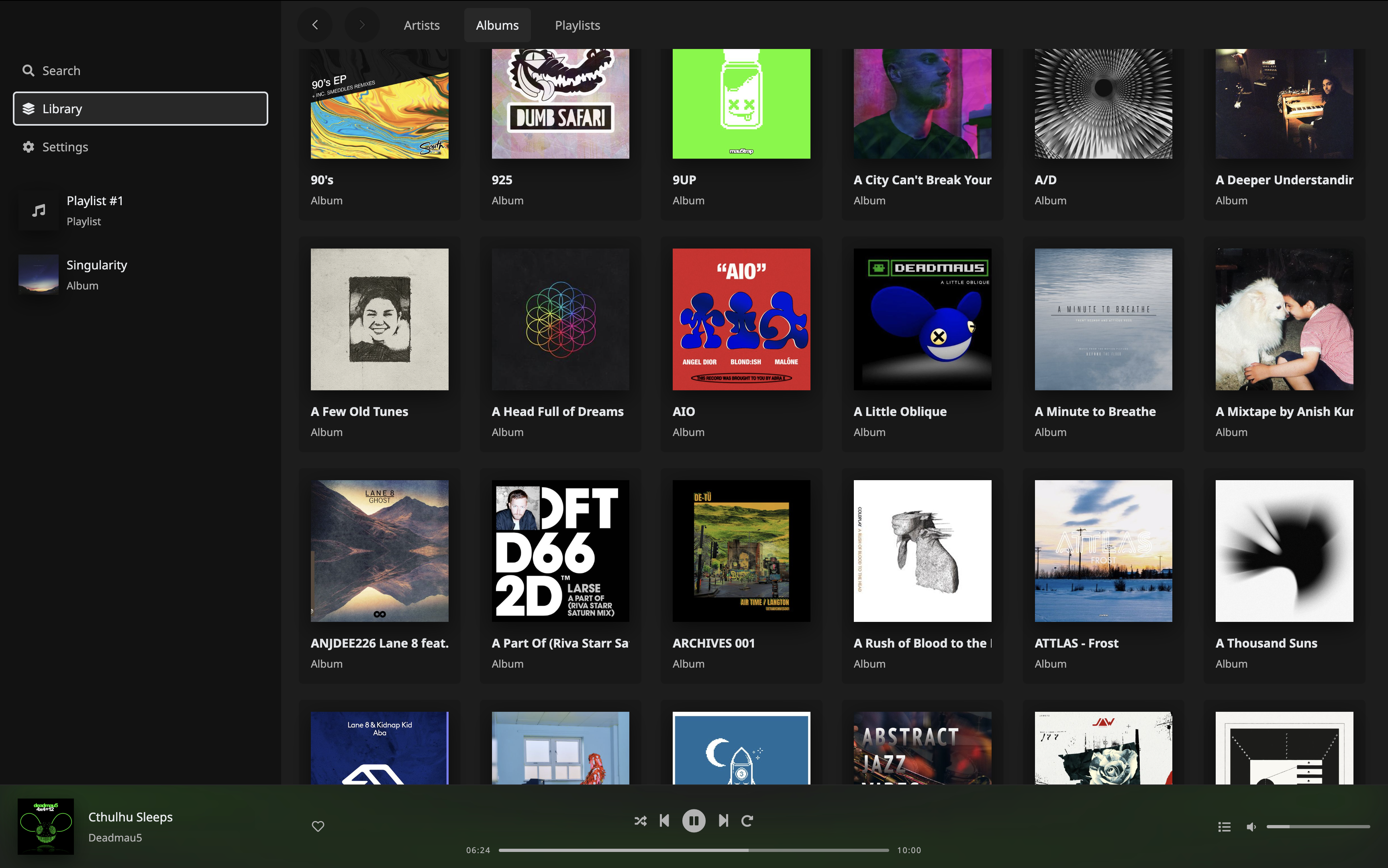Open the ATTLAS - Frost album cover
This screenshot has height=868, width=1388.
(x=1103, y=551)
